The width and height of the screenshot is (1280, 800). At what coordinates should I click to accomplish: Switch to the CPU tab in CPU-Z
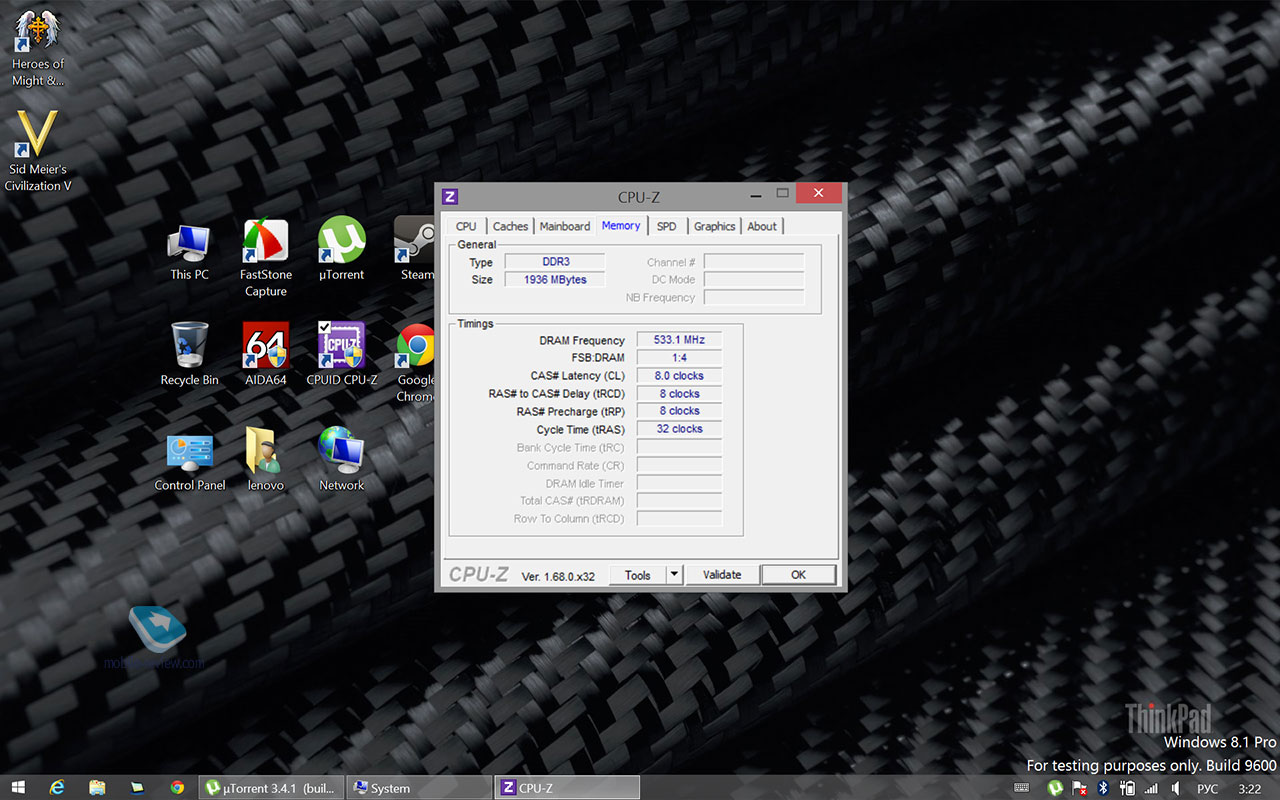click(466, 227)
